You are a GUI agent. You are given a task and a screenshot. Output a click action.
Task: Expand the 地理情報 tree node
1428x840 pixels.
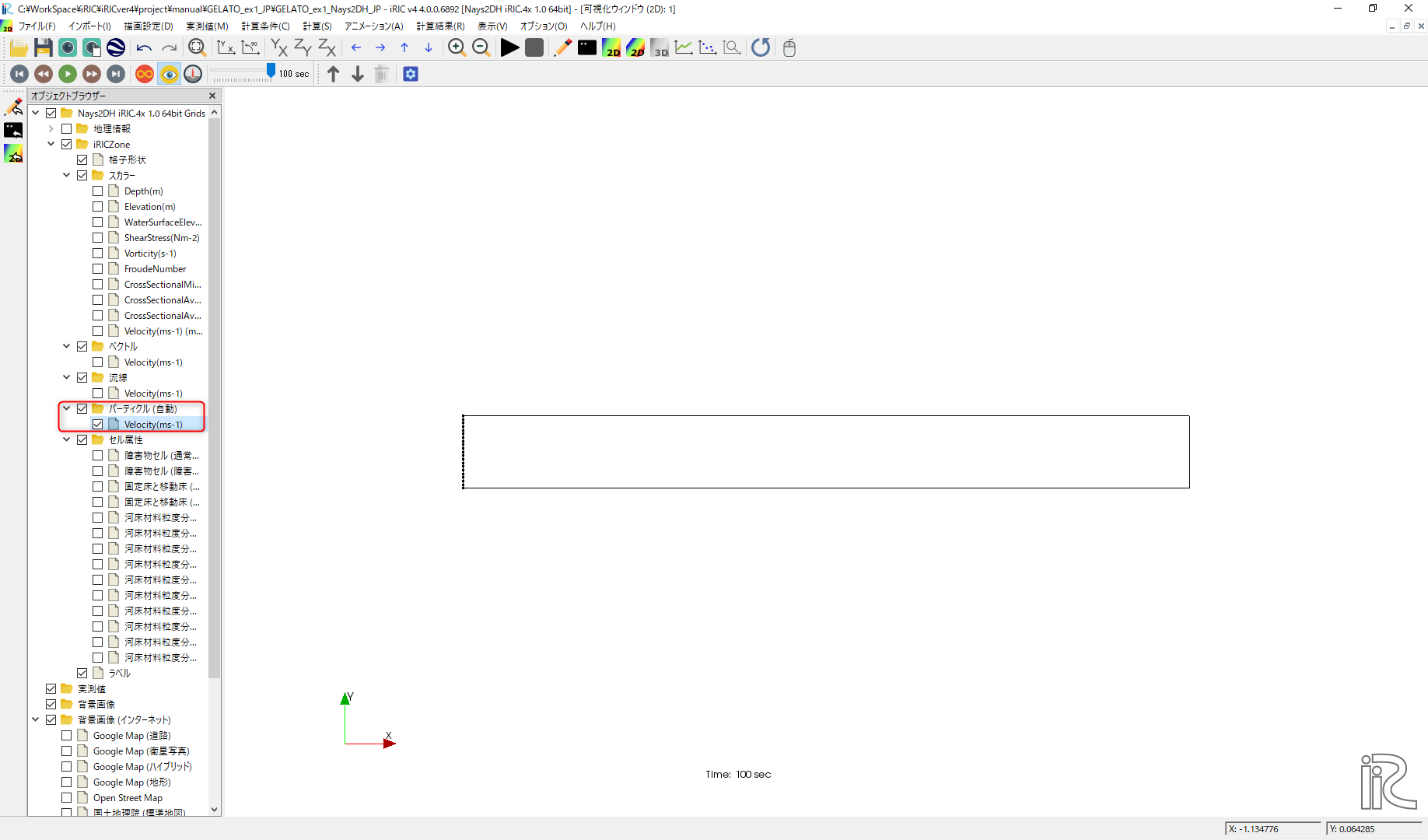pos(51,128)
